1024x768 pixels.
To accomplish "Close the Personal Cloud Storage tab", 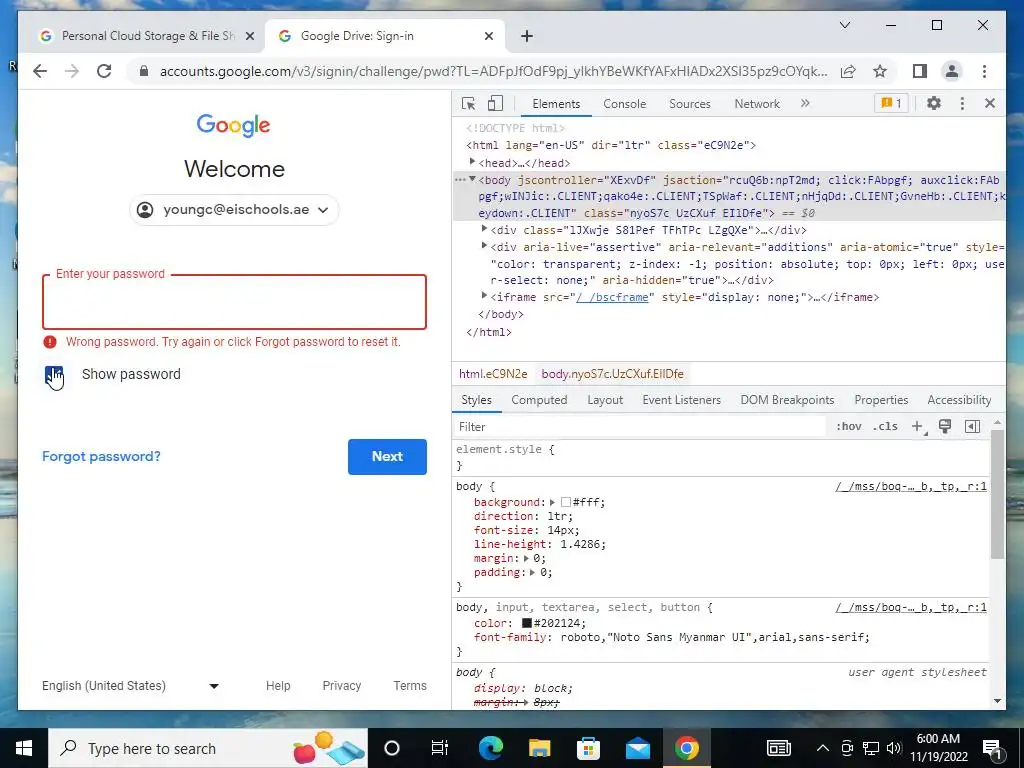I will coord(249,37).
